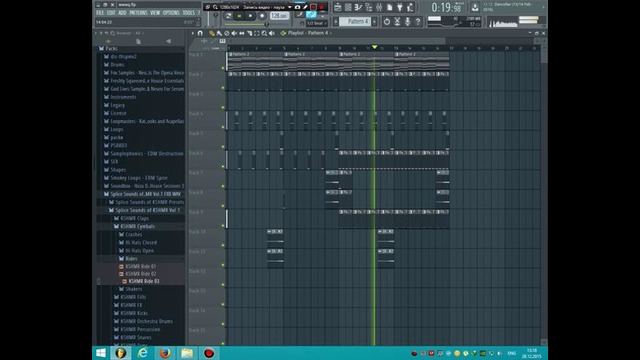Viewport: 640px width, 360px height.
Task: Open the VIEW menu
Action: (x=155, y=13)
